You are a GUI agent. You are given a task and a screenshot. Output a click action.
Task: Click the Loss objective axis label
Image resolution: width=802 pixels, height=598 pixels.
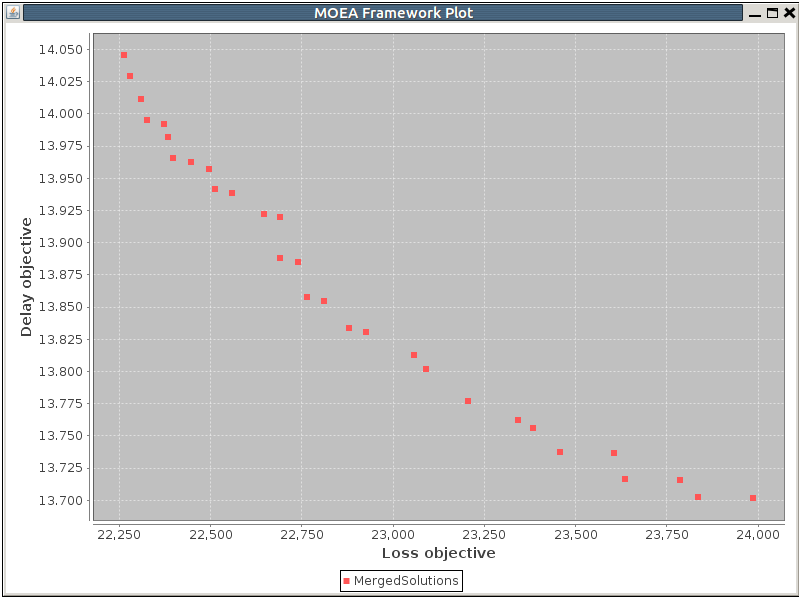(x=437, y=552)
